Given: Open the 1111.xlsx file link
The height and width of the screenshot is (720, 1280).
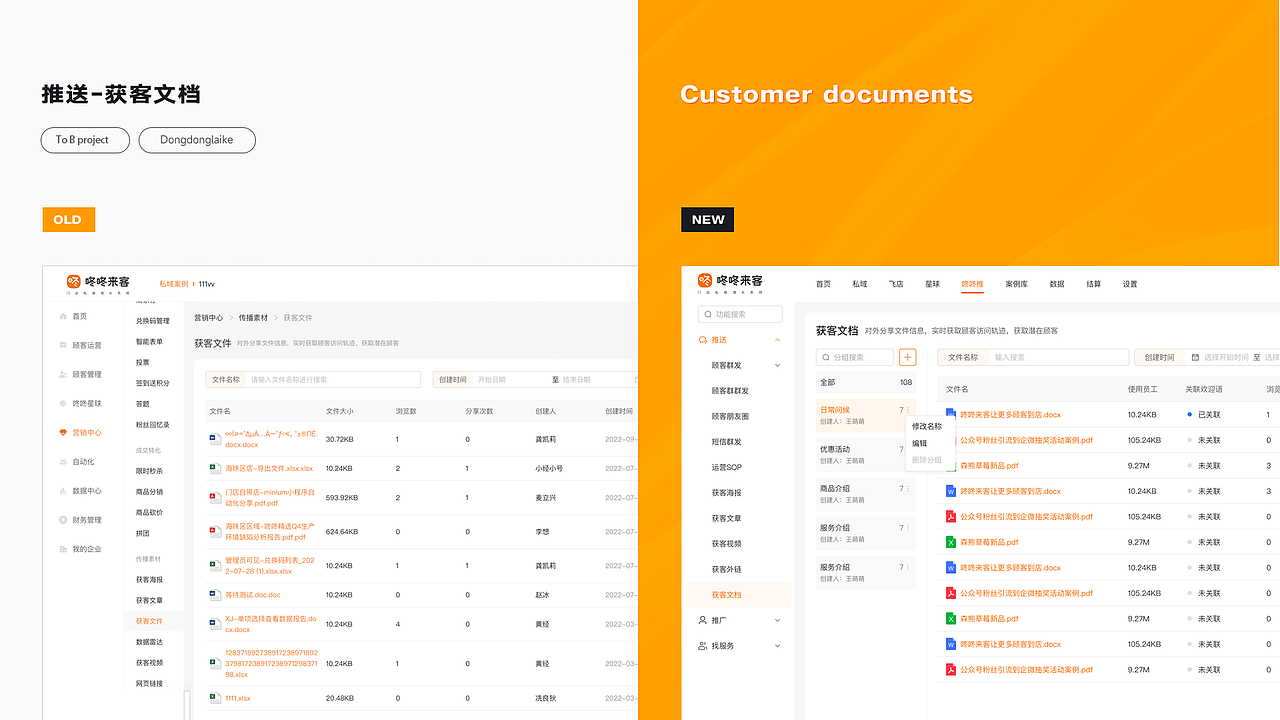Looking at the screenshot, I should coord(238,698).
